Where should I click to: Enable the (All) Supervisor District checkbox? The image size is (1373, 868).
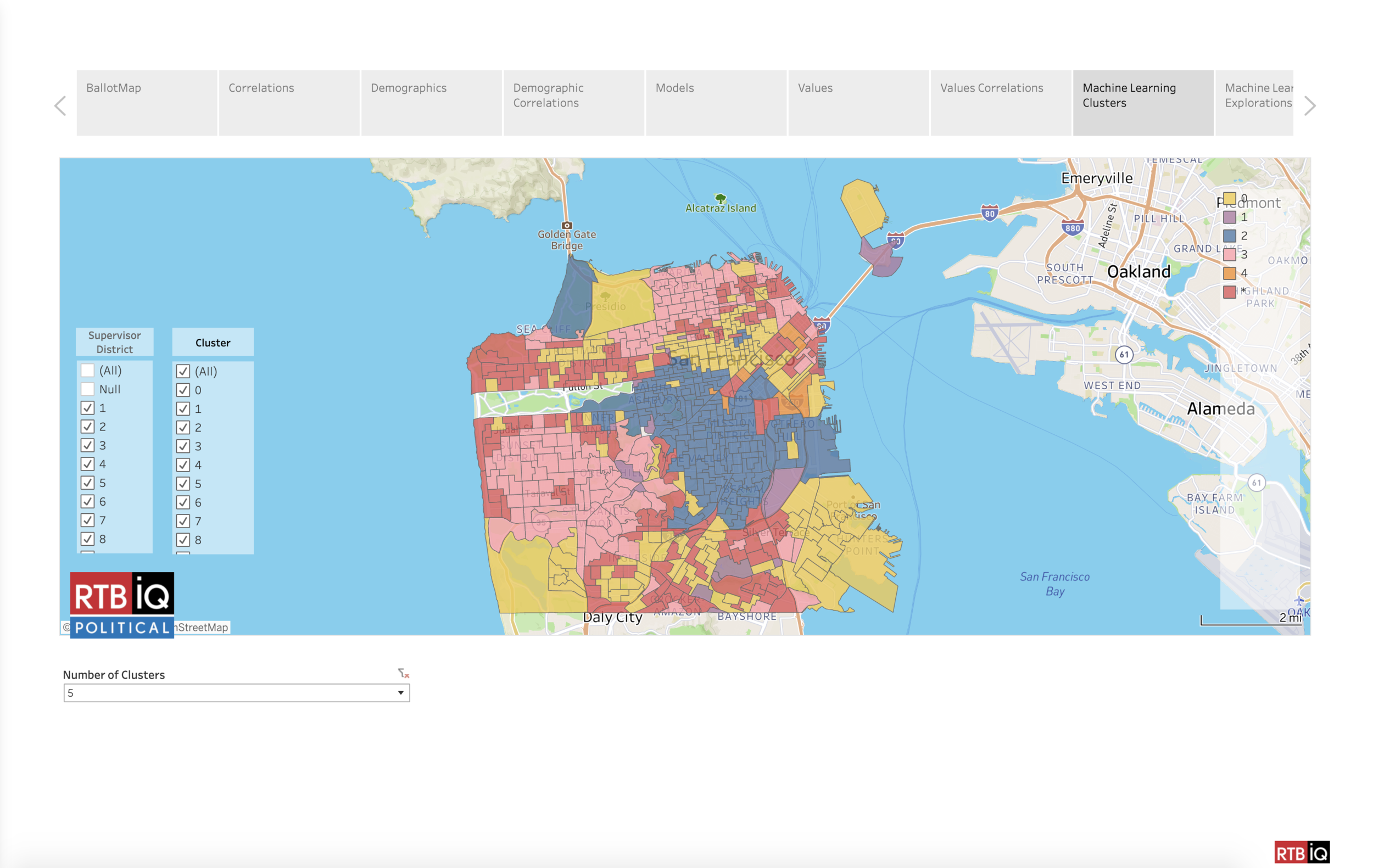point(87,371)
